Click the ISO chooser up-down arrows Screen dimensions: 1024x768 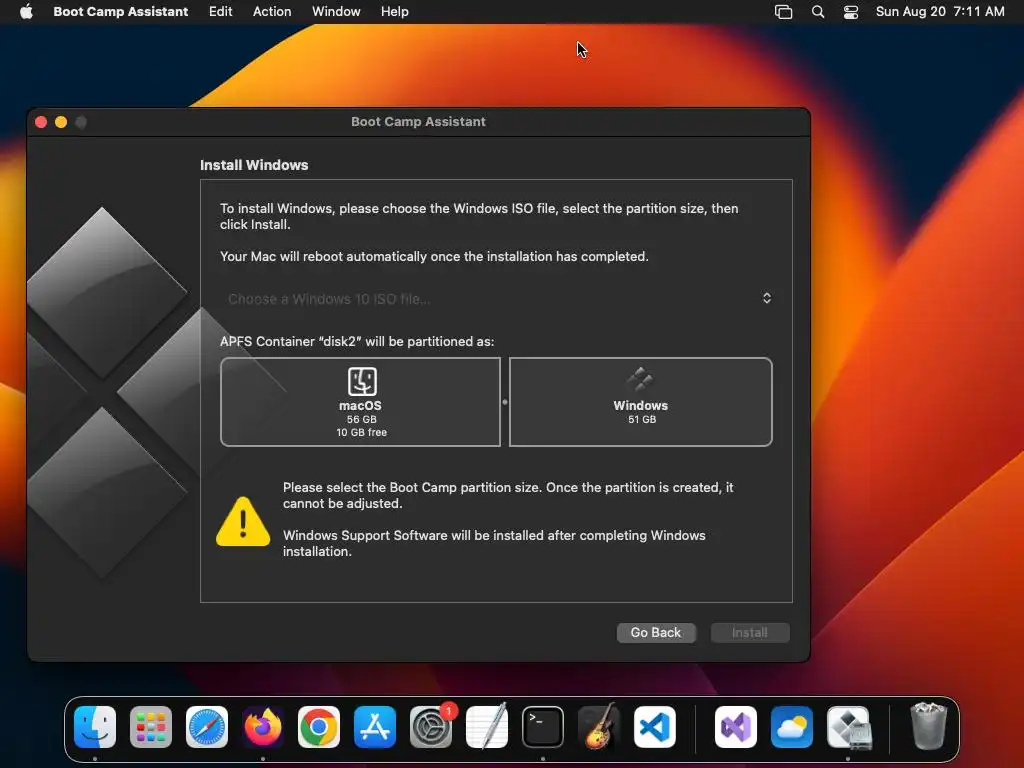pyautogui.click(x=767, y=298)
